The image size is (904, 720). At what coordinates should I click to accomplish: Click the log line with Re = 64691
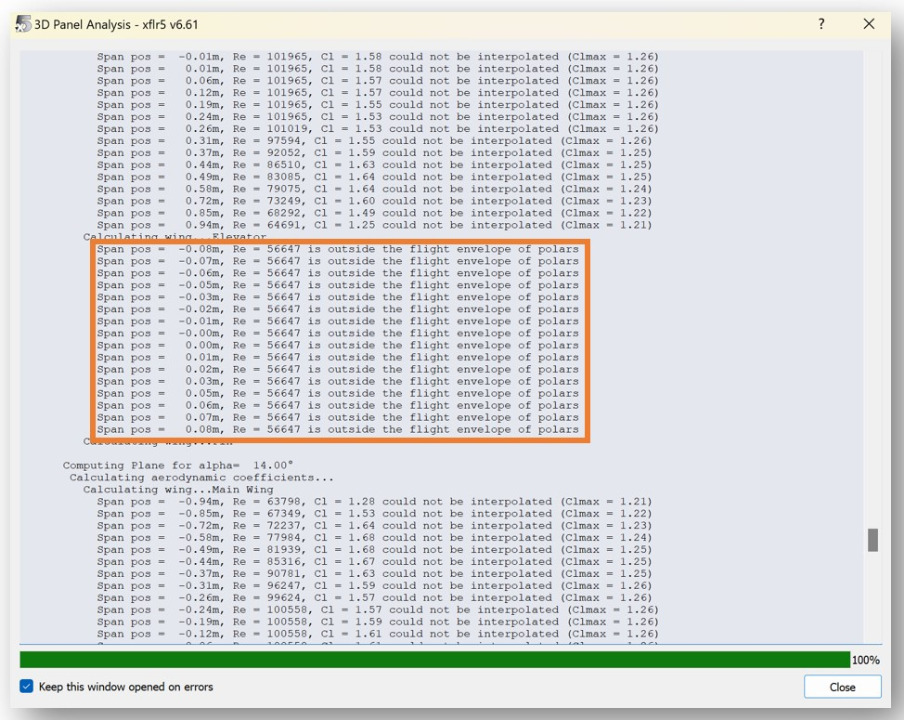click(373, 225)
